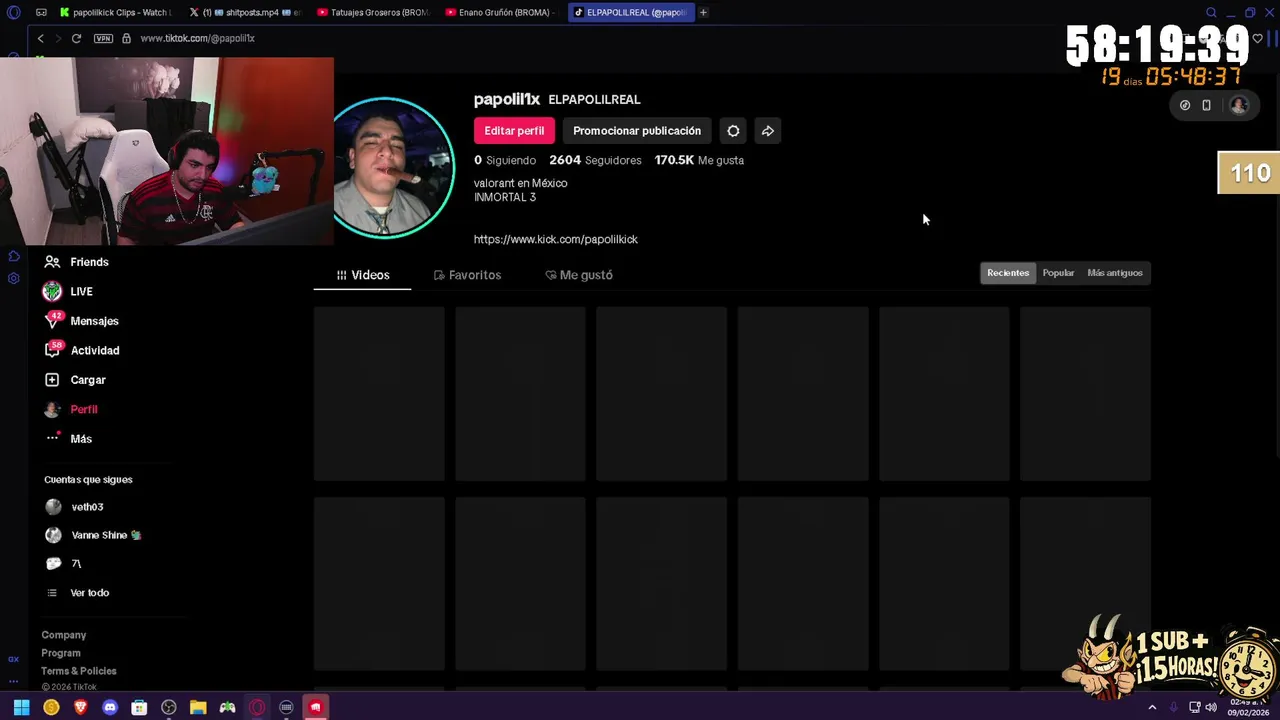Open followed account Vanne Shine
The image size is (1280, 720).
(93, 535)
